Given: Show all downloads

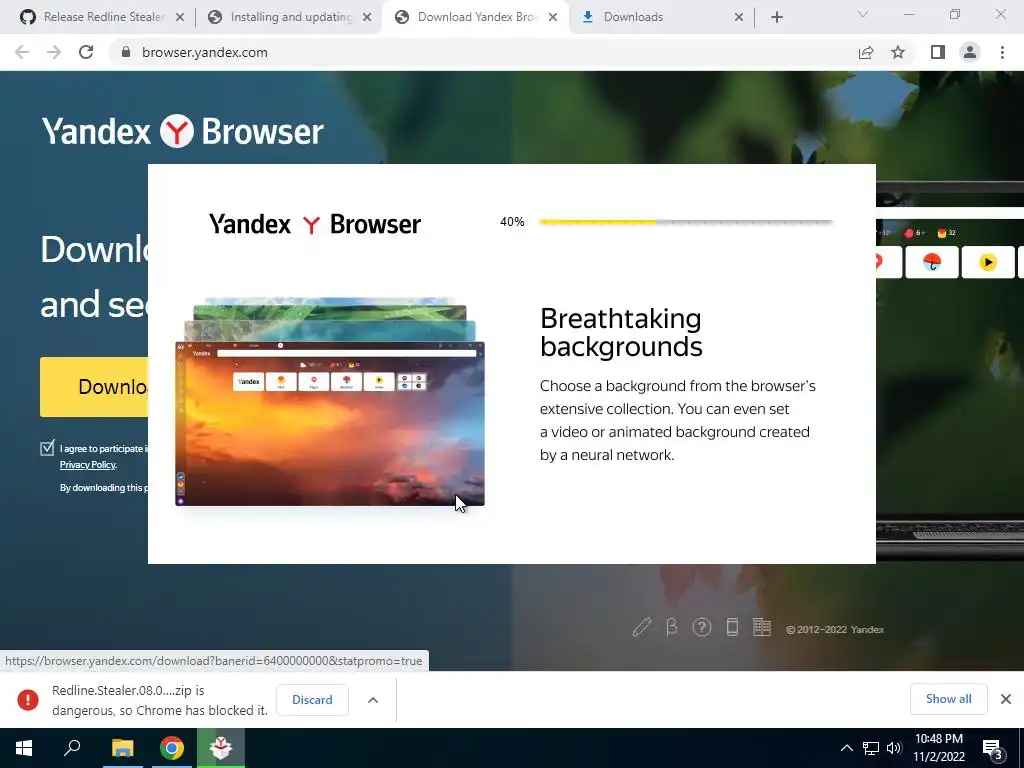Looking at the screenshot, I should click(x=948, y=699).
